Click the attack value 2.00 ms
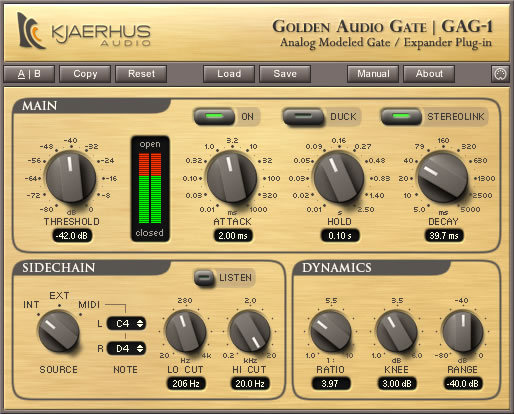This screenshot has height=414, width=514. (x=233, y=236)
